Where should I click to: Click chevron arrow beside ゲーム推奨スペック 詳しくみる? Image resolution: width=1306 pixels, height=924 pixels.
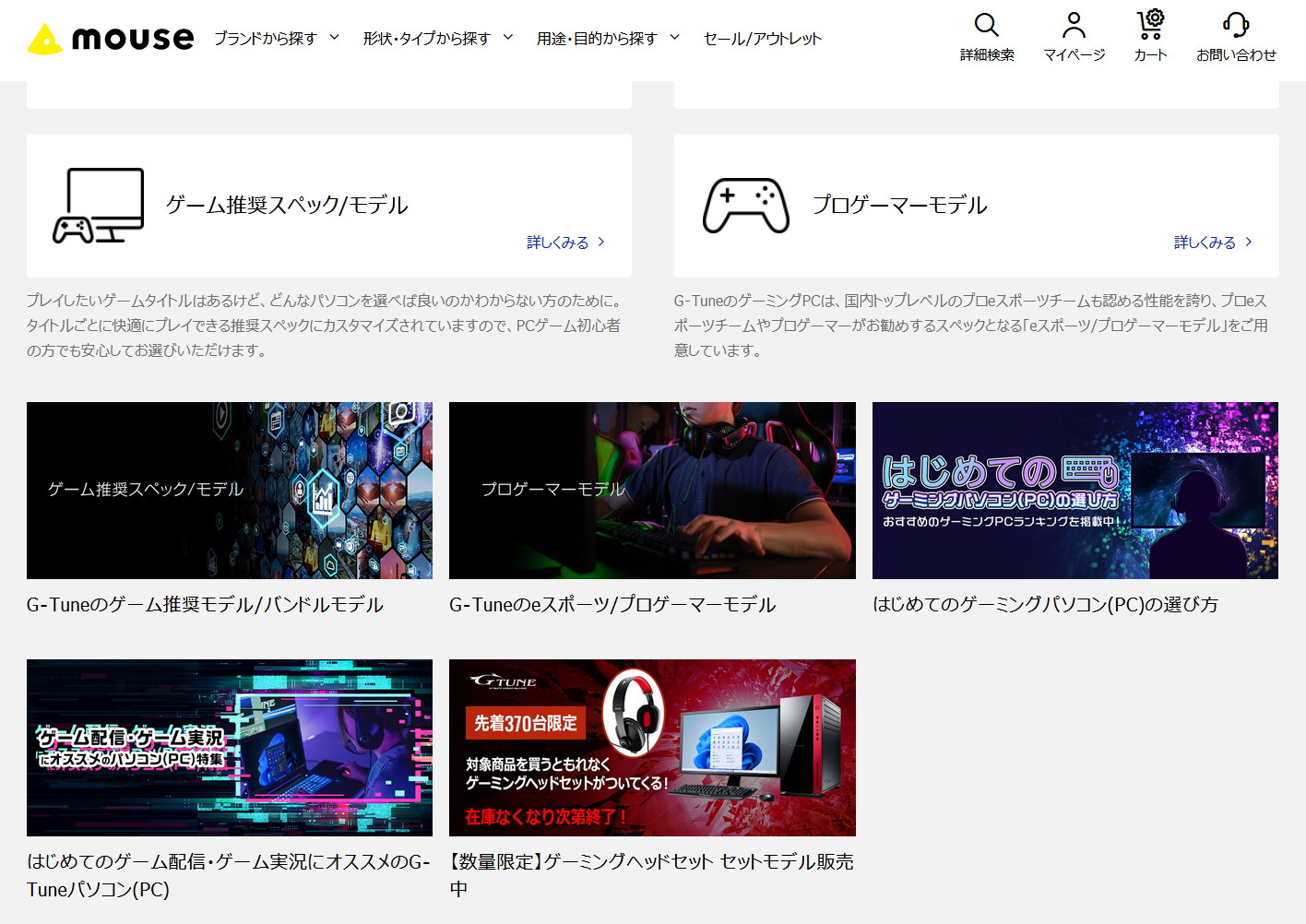click(x=601, y=242)
